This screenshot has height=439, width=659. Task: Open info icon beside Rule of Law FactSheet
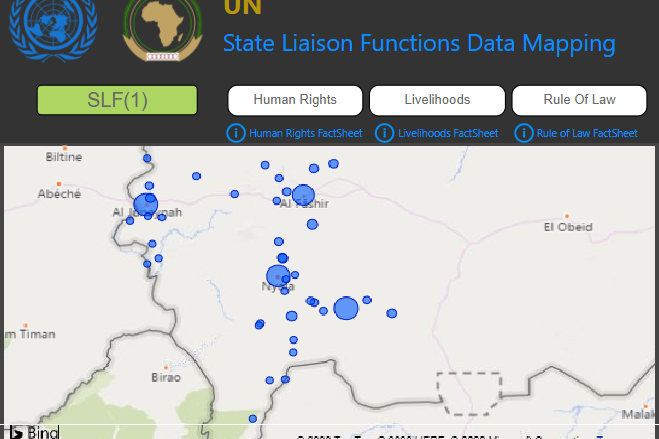point(523,133)
